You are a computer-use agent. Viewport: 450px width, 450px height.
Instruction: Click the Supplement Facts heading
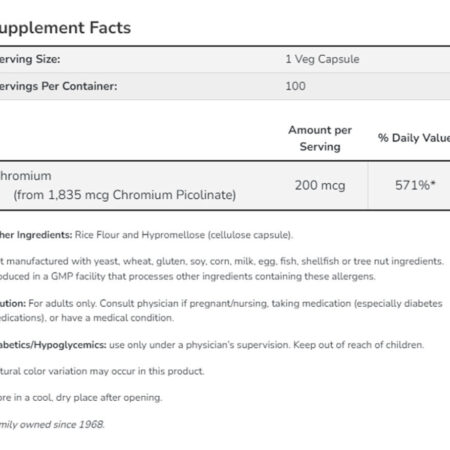(x=65, y=28)
